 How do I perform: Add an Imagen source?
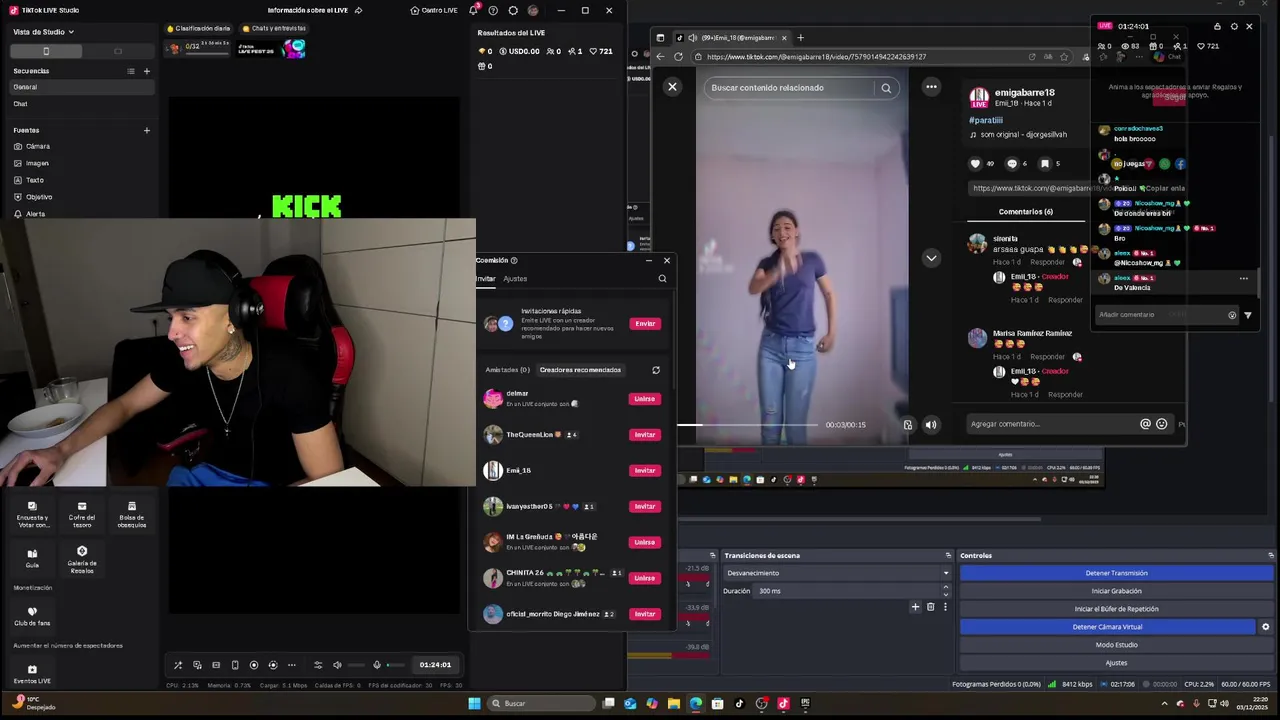pyautogui.click(x=31, y=163)
